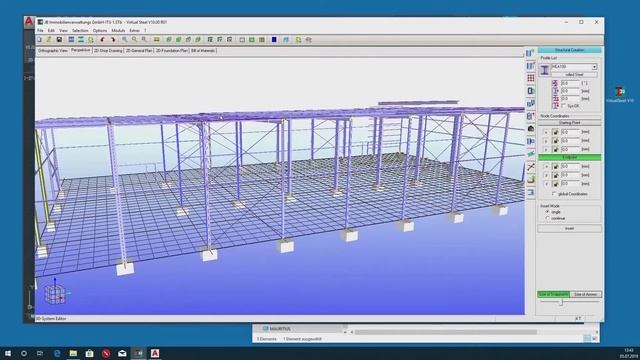Toggle lock on Starting Point y coordinate
The height and width of the screenshot is (360, 640).
pos(555,141)
